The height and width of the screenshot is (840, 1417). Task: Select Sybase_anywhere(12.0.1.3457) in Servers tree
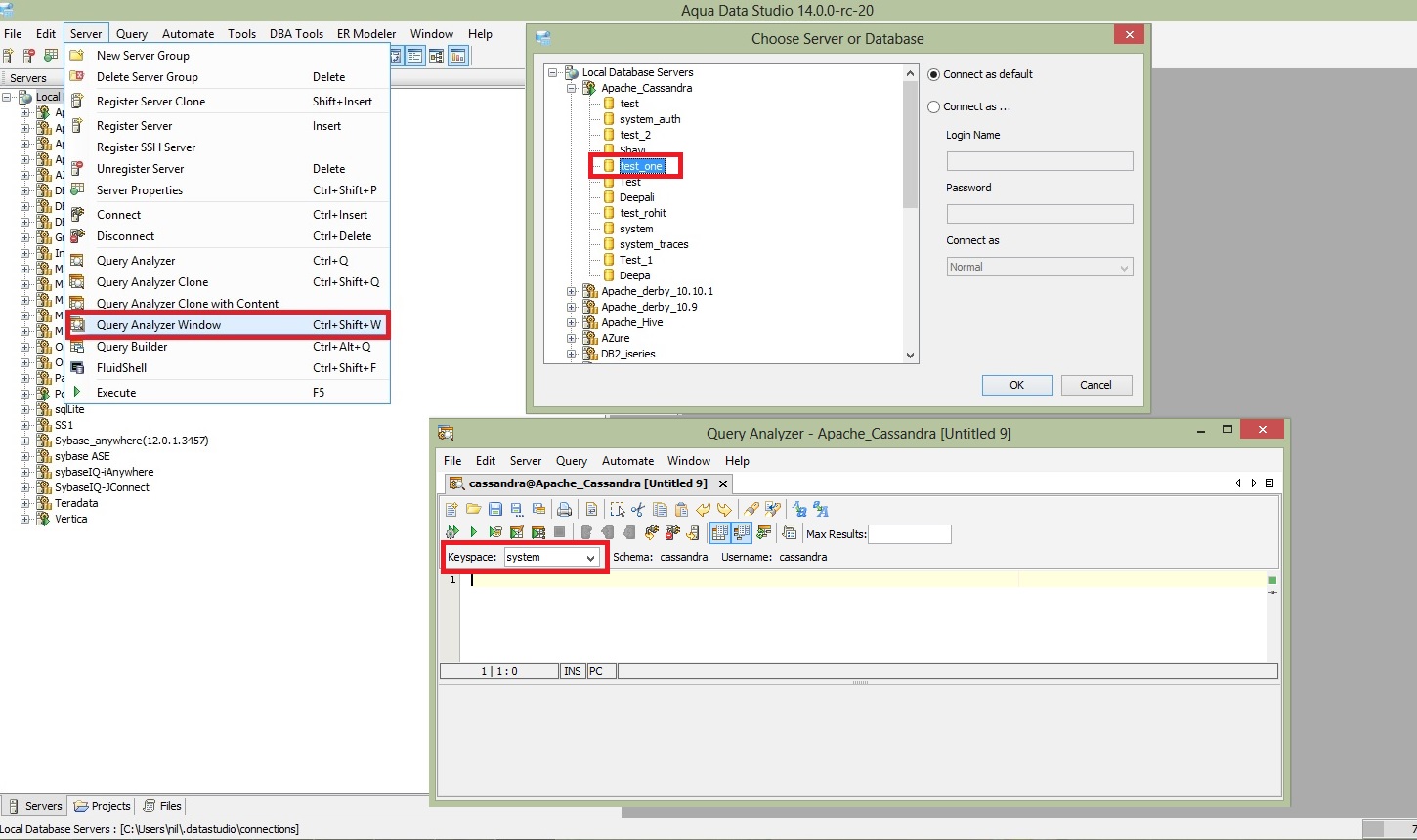coord(131,441)
